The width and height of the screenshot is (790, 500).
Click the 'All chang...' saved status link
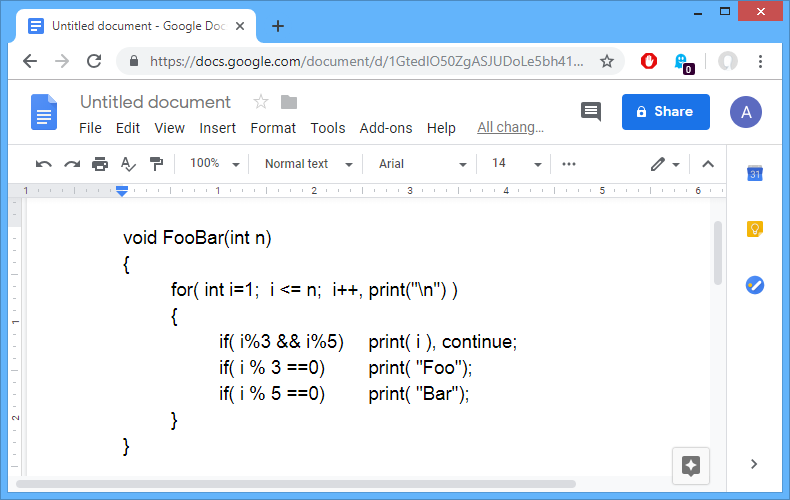tap(510, 128)
